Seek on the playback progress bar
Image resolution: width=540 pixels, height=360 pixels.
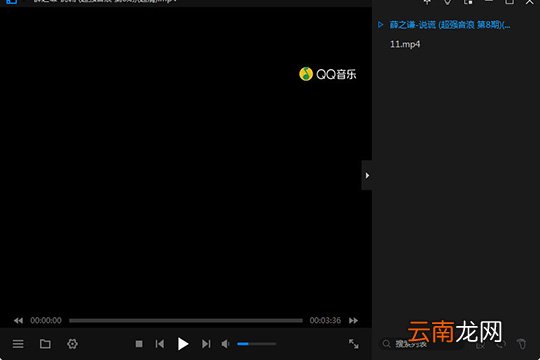tap(186, 321)
